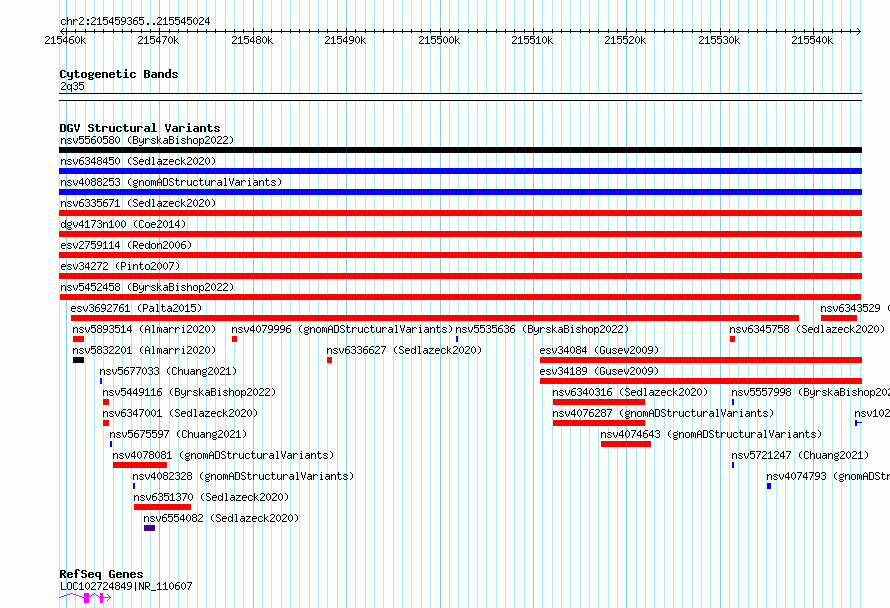Select nsv5675597 (Chuang2021) label

(x=178, y=434)
